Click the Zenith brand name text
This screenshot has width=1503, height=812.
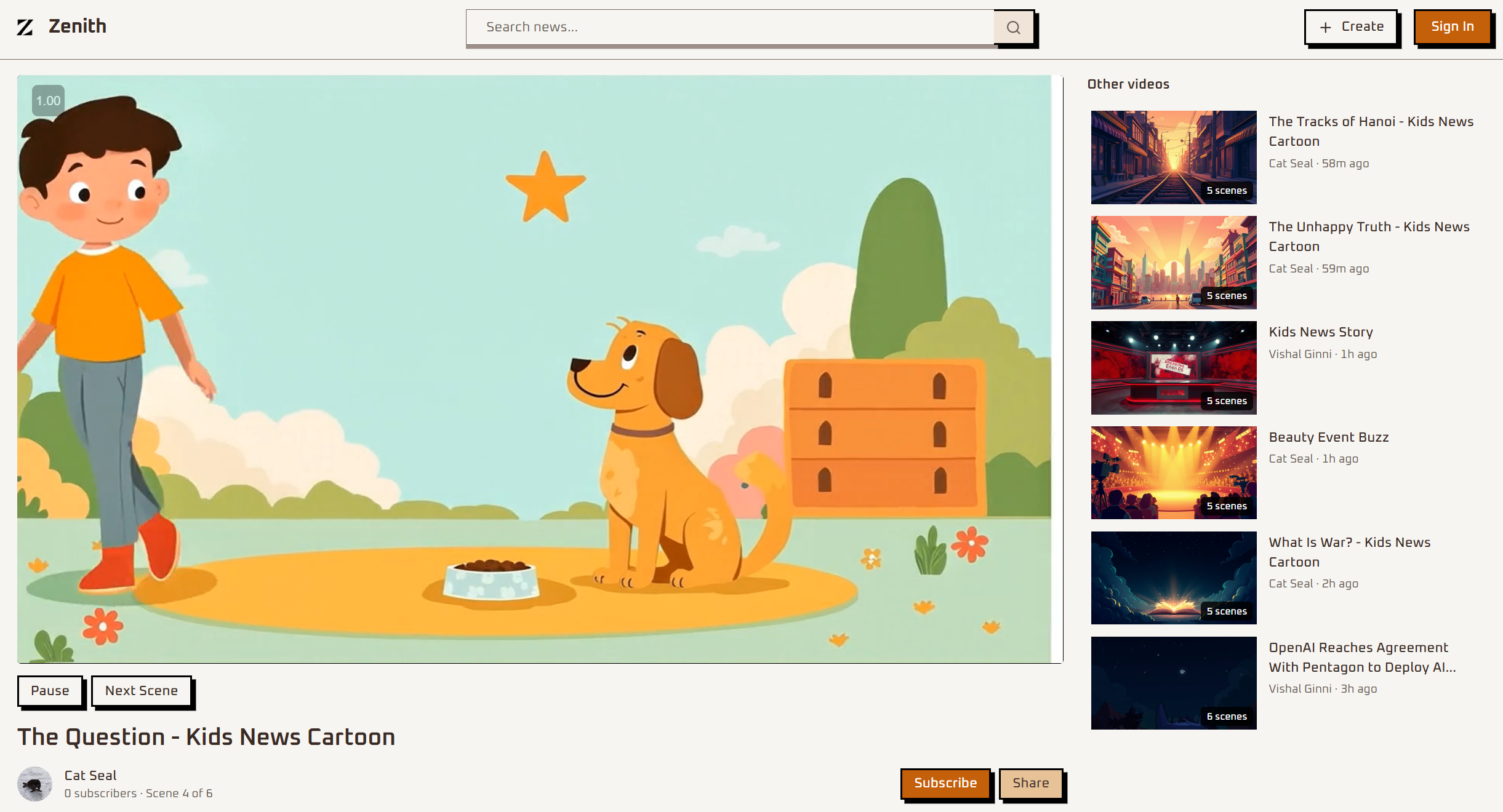(78, 26)
